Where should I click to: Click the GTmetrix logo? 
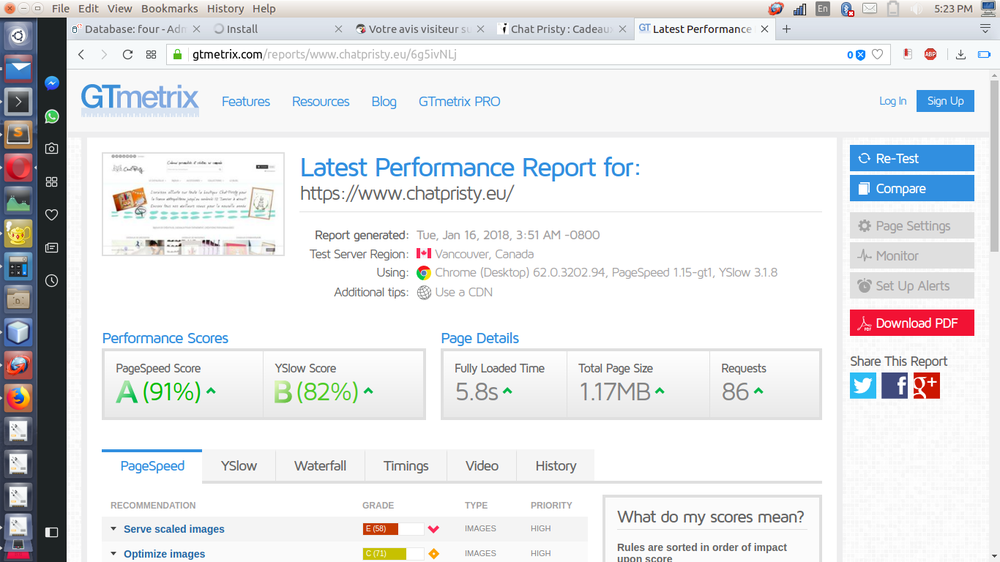point(140,100)
